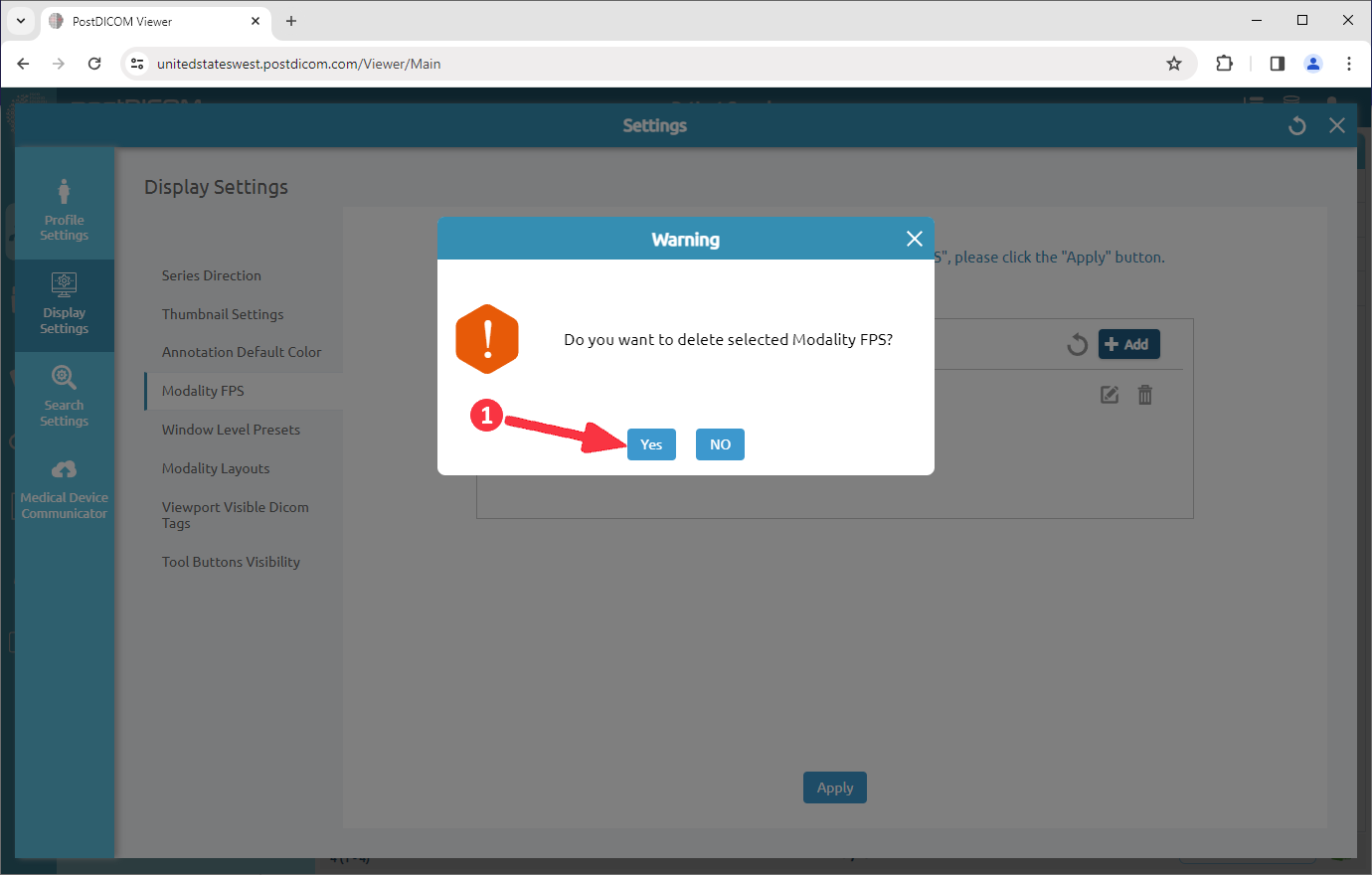Select the Series Direction section
This screenshot has height=875, width=1372.
(212, 274)
